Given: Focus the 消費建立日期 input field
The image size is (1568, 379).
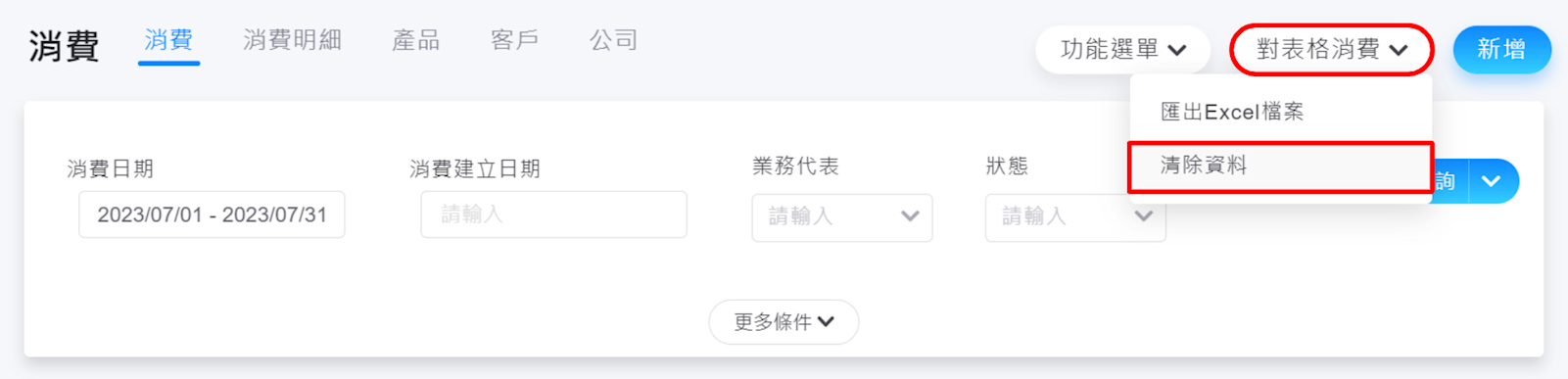Looking at the screenshot, I should coord(553,214).
